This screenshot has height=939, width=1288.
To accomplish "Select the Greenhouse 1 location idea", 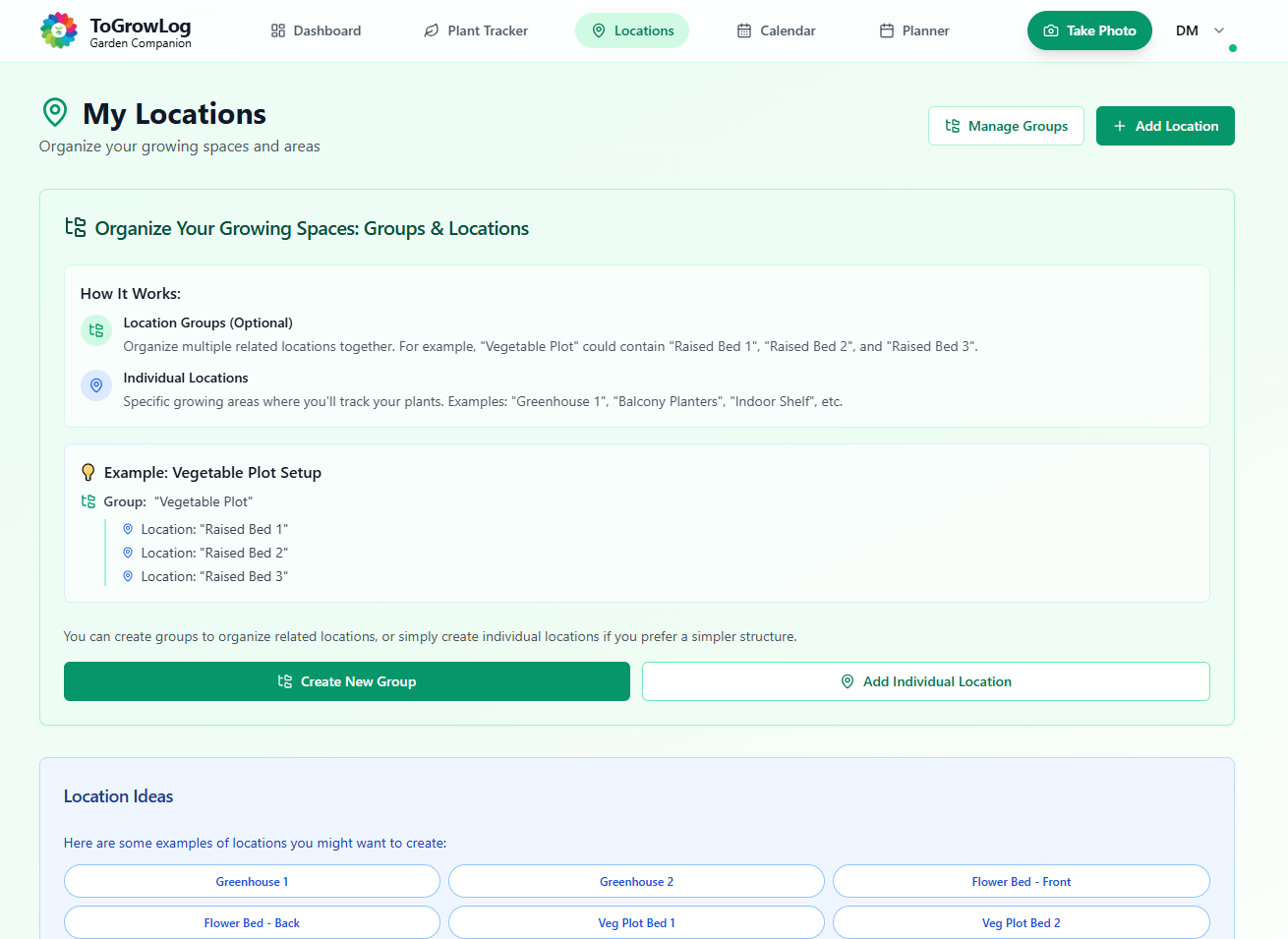I will [252, 882].
